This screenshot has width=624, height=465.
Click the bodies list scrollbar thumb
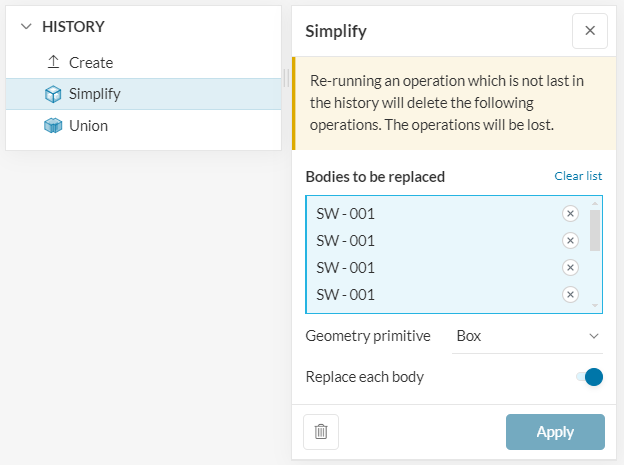[595, 230]
